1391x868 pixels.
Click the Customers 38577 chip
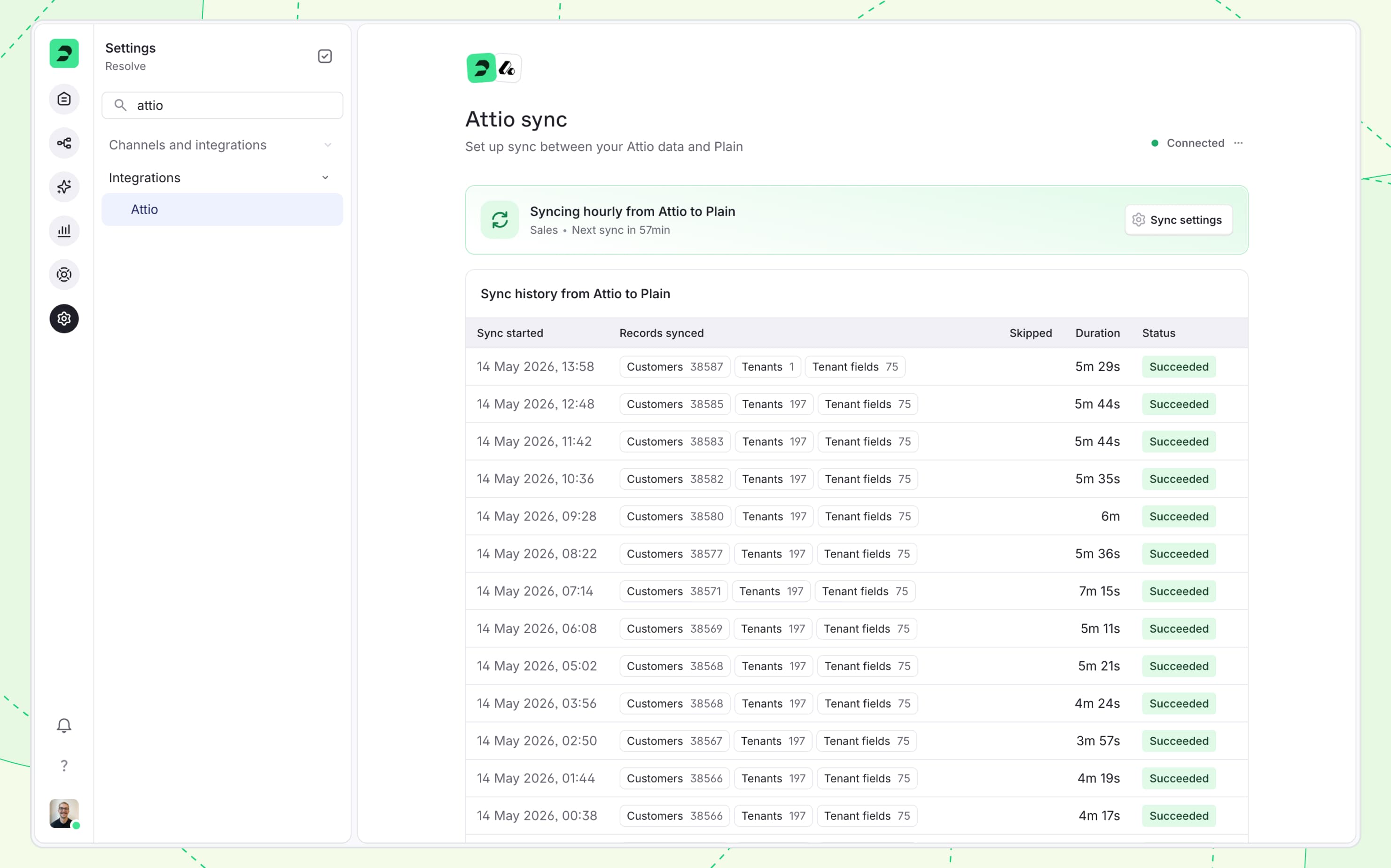click(674, 553)
